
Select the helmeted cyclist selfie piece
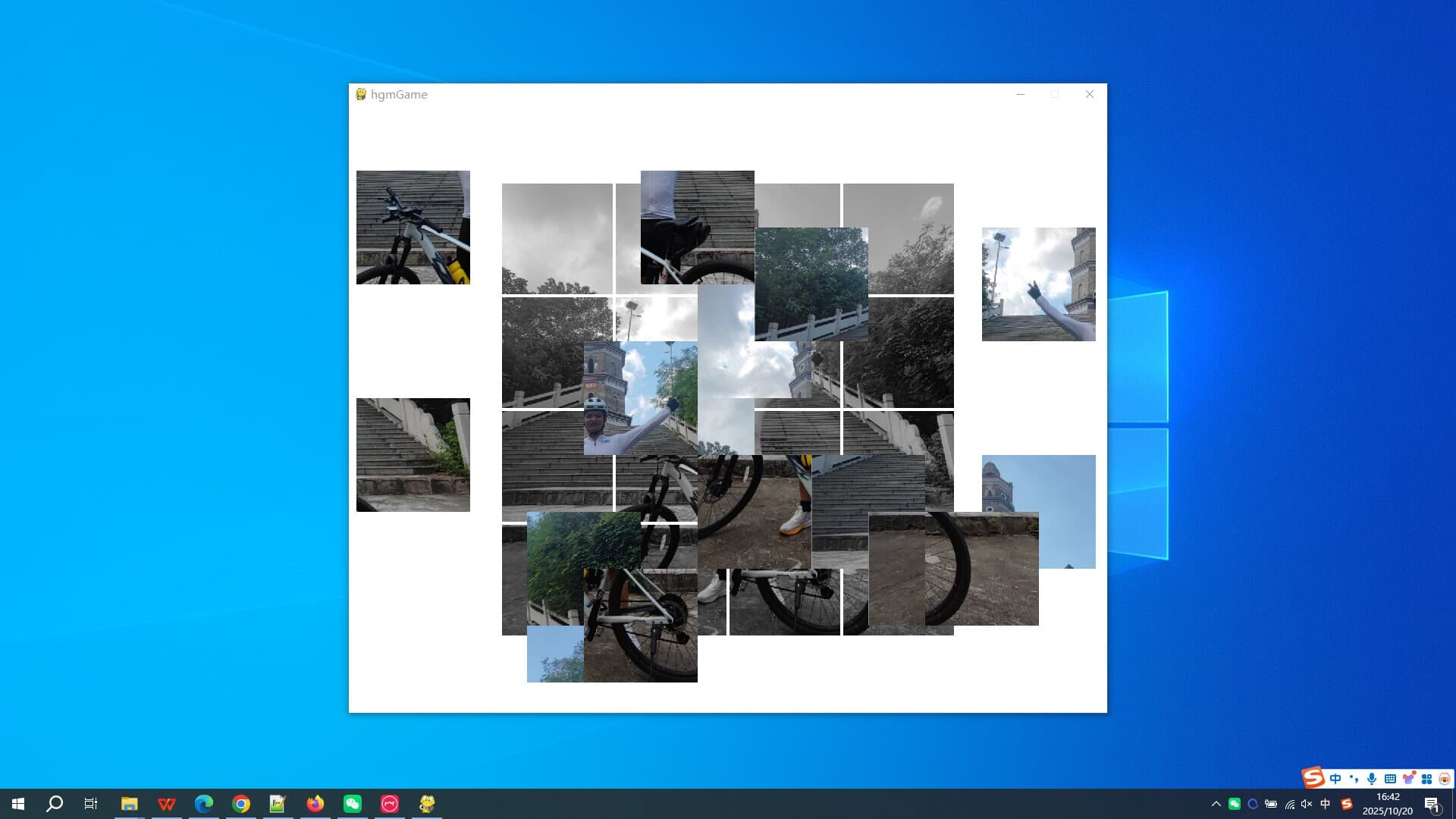pyautogui.click(x=640, y=398)
